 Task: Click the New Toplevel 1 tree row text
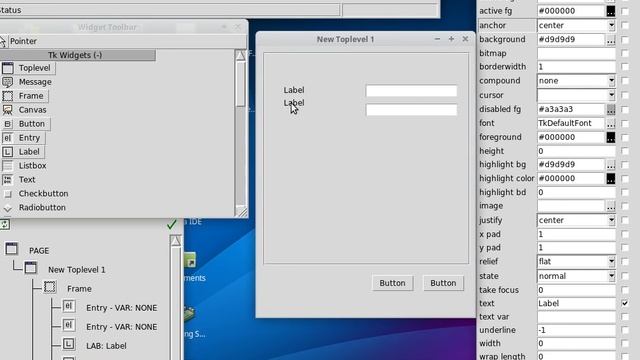[x=77, y=270]
